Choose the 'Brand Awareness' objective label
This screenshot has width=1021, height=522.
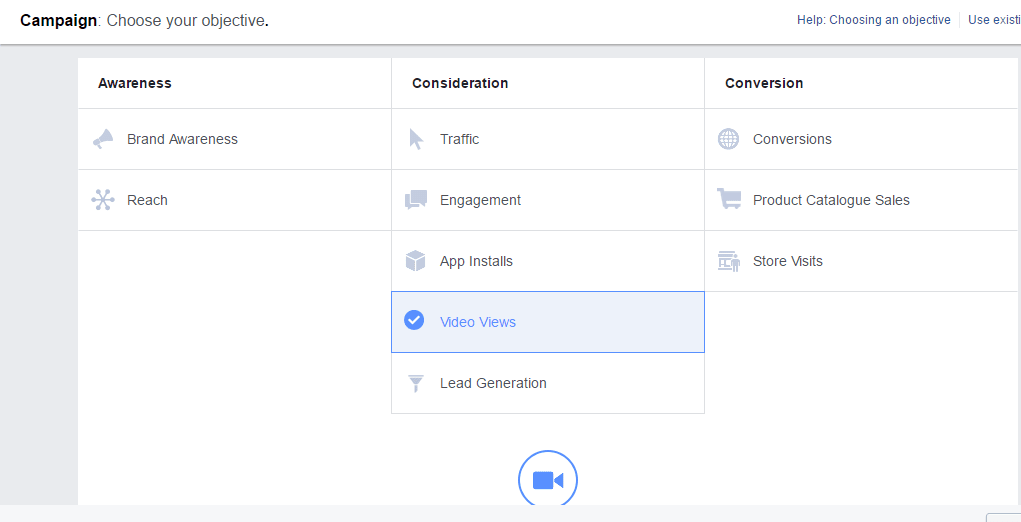coord(182,139)
